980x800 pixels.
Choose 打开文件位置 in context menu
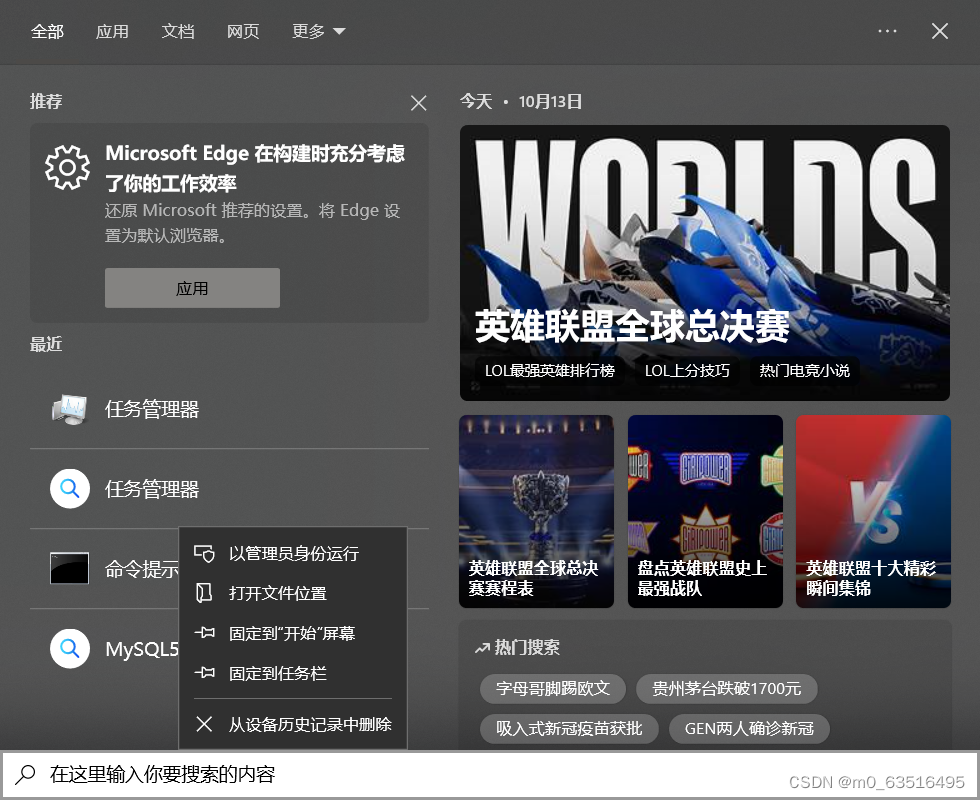coord(293,593)
